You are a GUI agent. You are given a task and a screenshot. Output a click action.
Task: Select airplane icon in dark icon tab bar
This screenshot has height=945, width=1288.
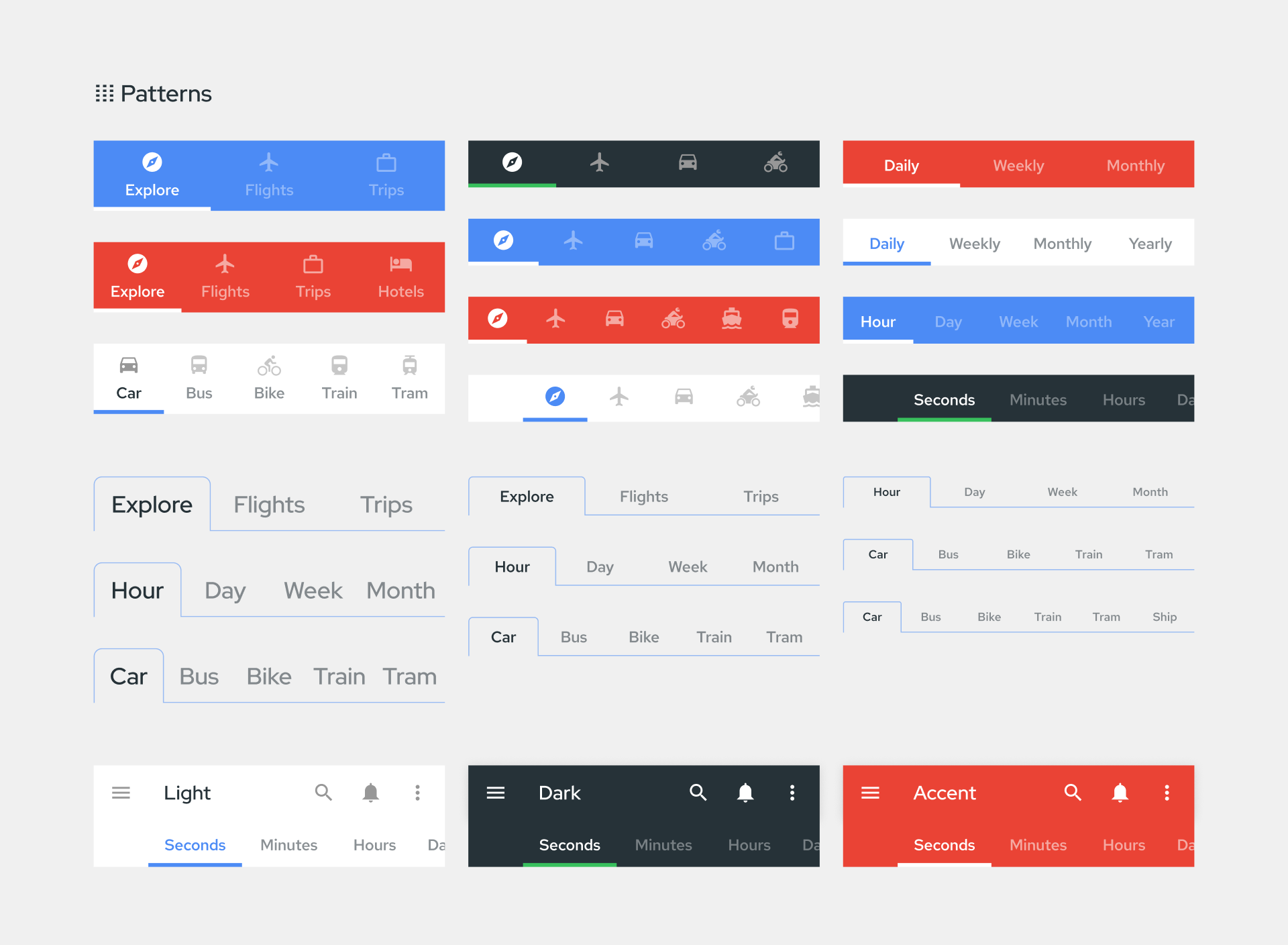pyautogui.click(x=600, y=162)
